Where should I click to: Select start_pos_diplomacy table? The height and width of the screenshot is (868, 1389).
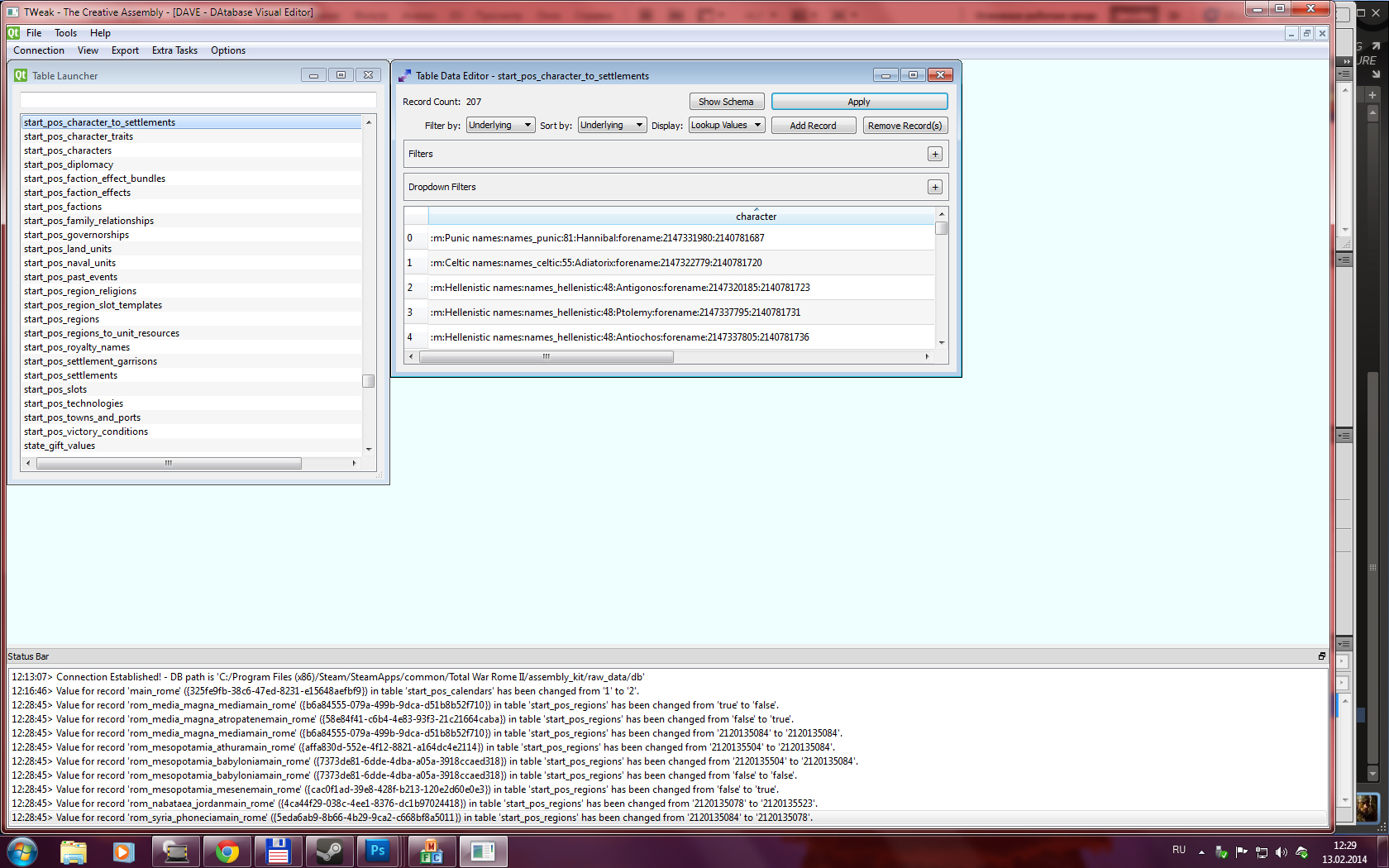tap(192, 165)
